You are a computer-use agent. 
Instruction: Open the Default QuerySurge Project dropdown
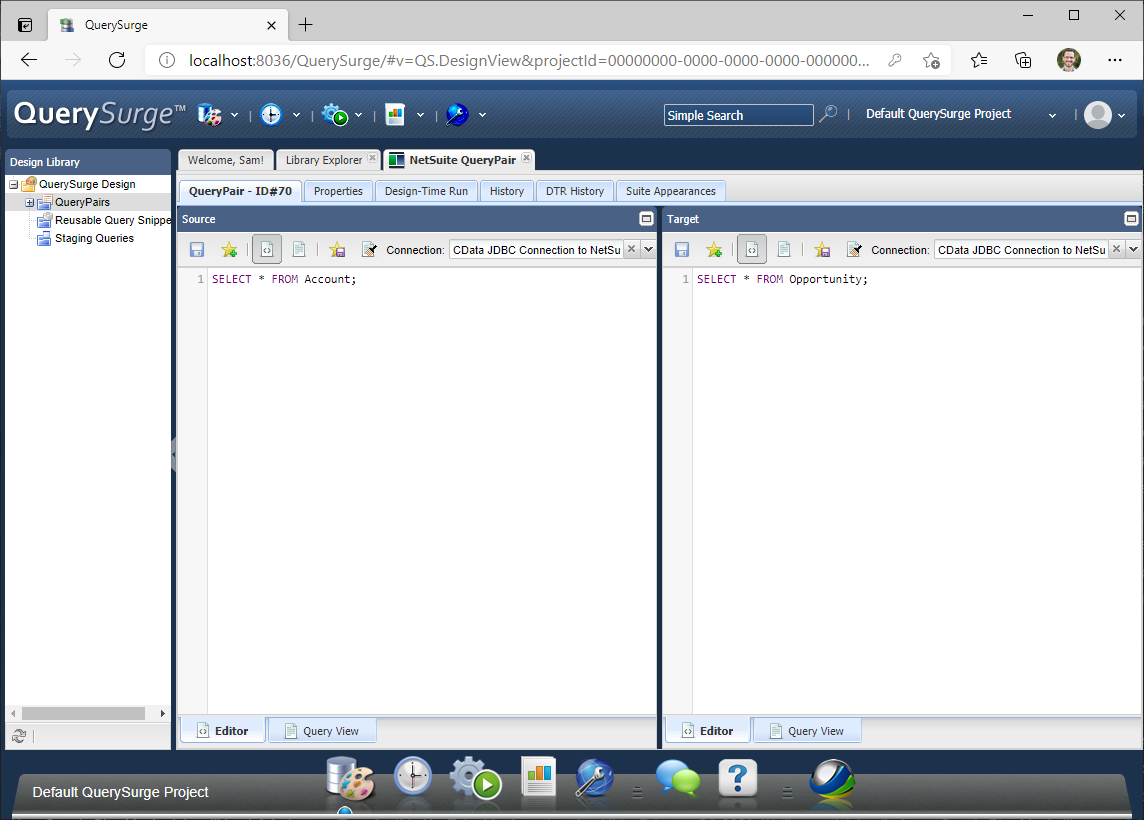(x=1052, y=115)
